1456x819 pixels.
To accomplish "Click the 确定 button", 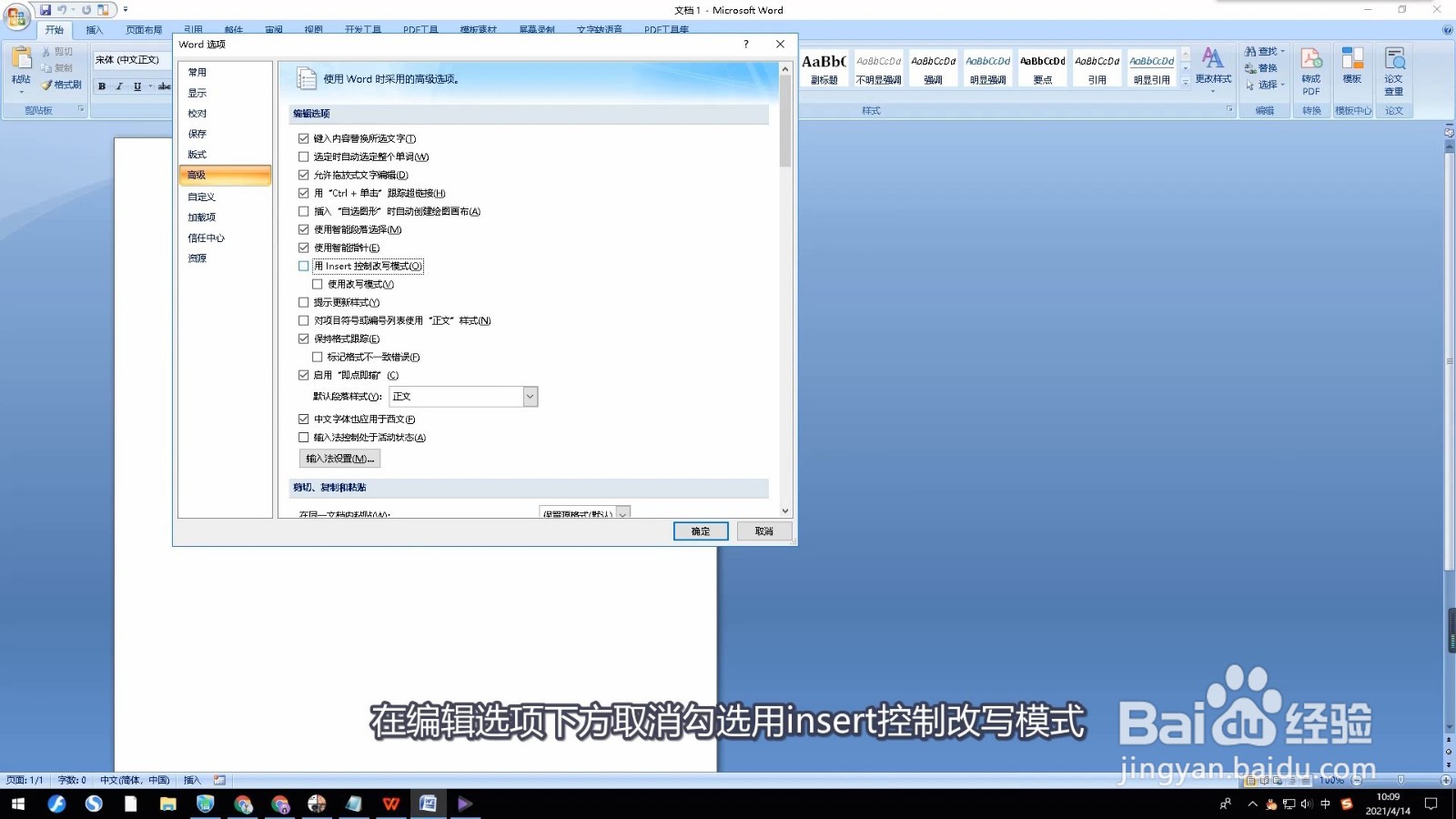I will [x=701, y=531].
